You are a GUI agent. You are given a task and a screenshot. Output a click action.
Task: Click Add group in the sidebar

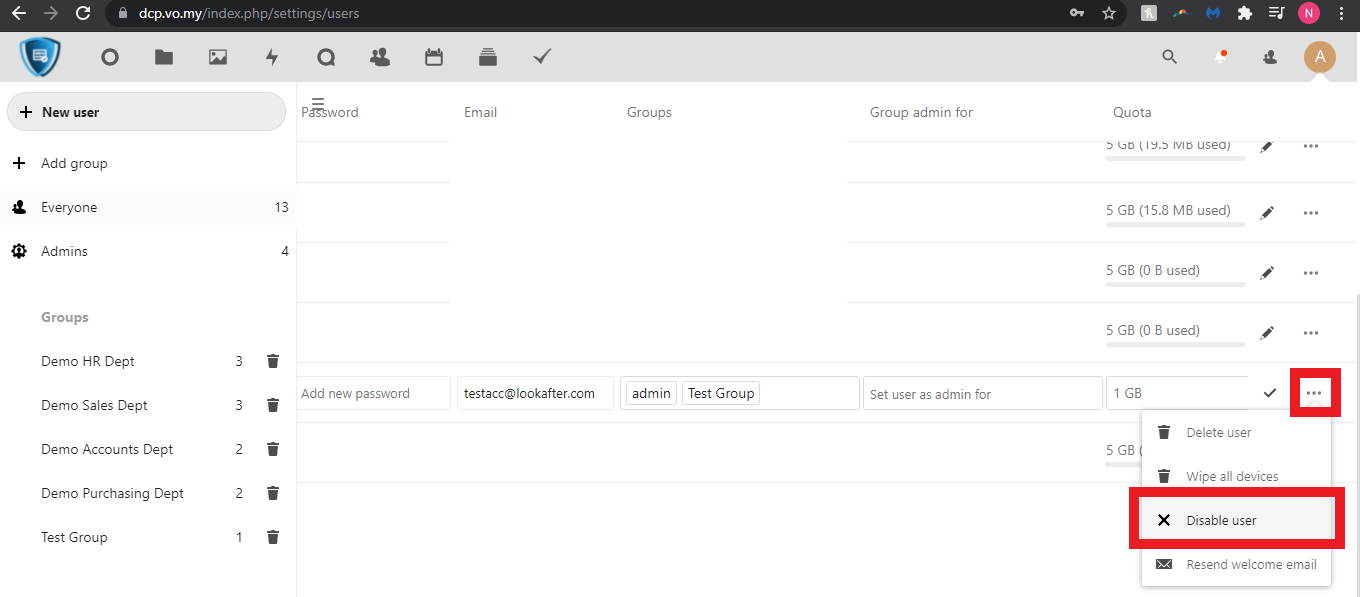click(74, 163)
